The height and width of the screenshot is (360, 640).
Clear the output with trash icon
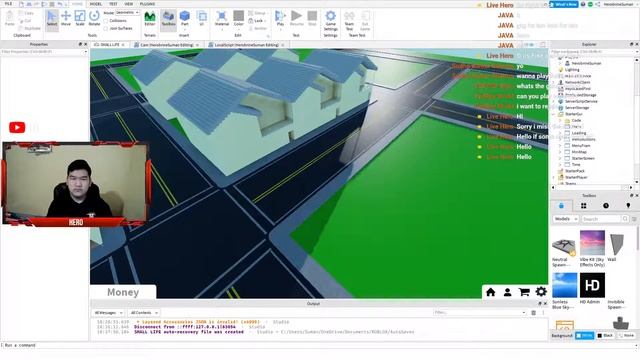pos(533,313)
